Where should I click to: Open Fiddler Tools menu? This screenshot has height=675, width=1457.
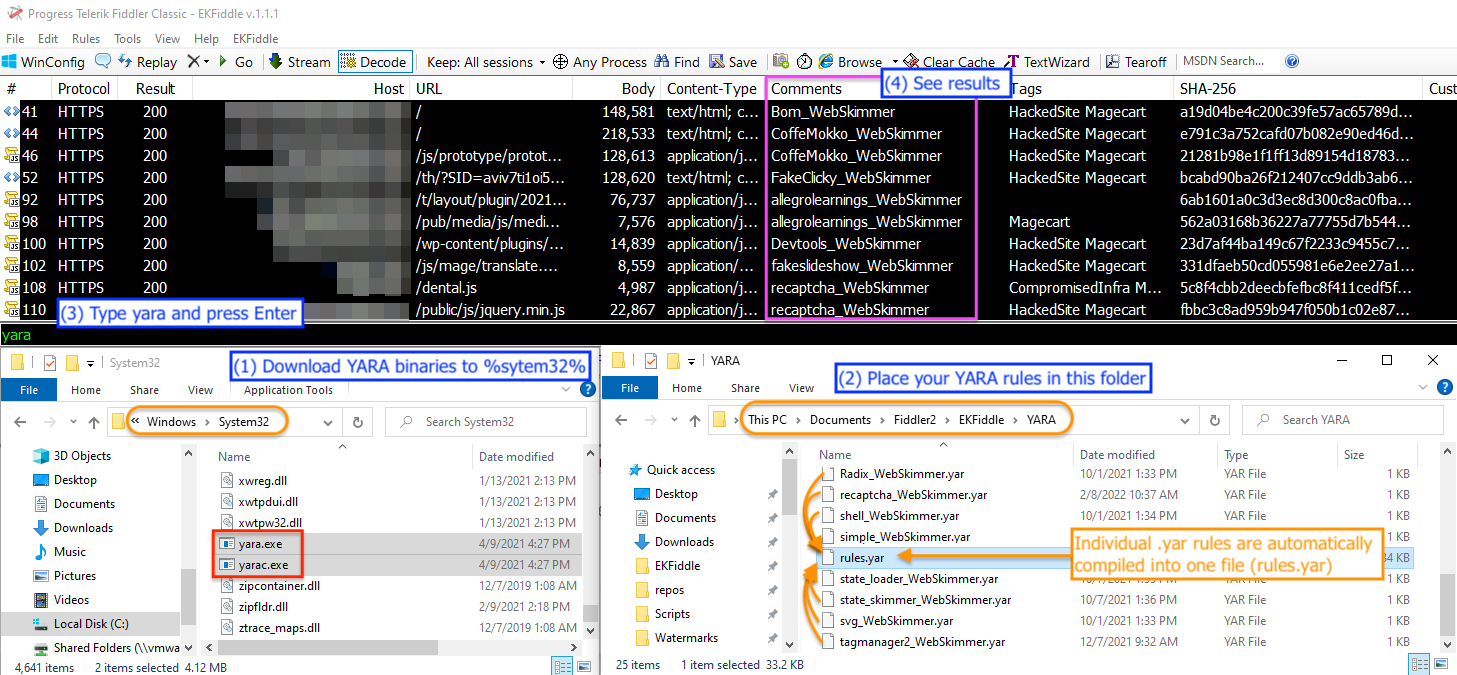click(128, 39)
